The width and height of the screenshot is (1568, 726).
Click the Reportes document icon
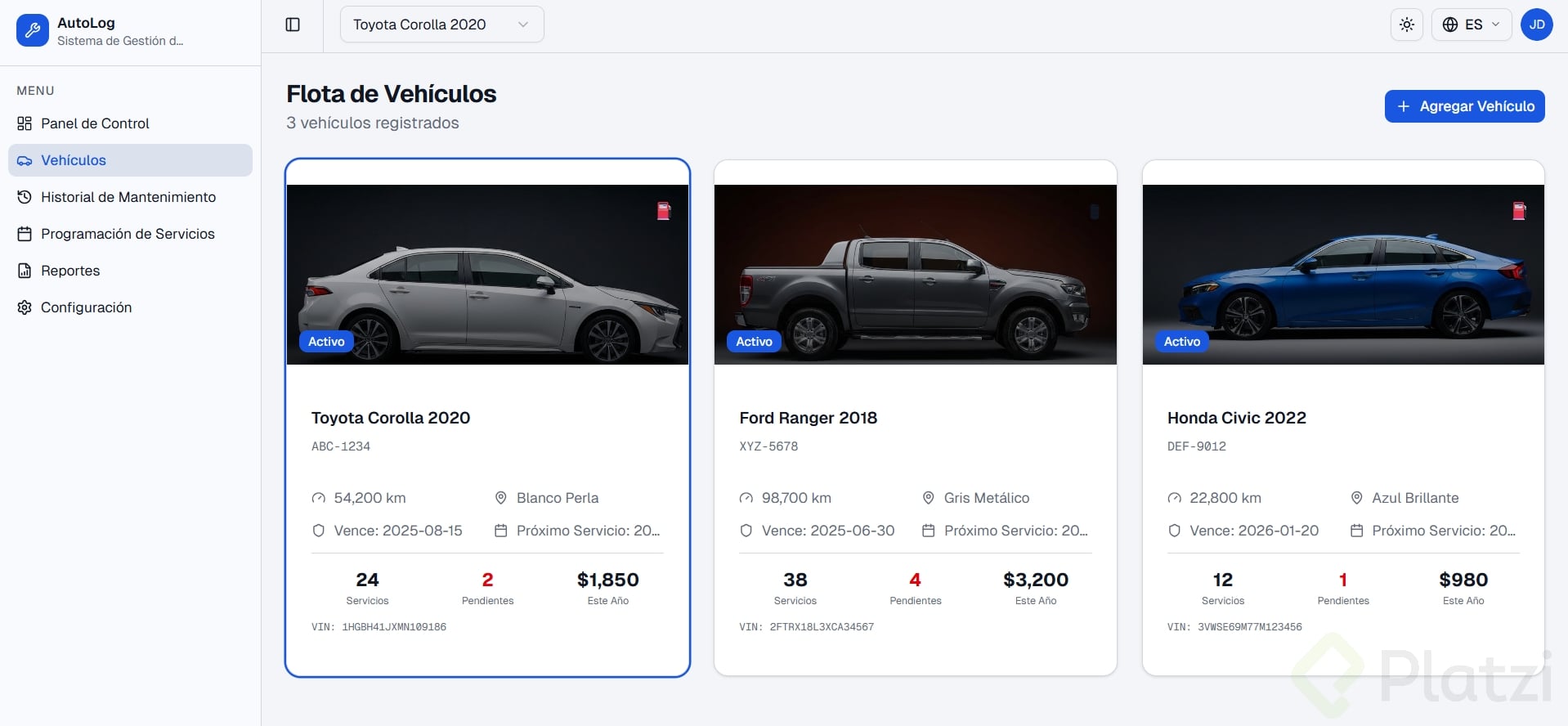point(25,271)
